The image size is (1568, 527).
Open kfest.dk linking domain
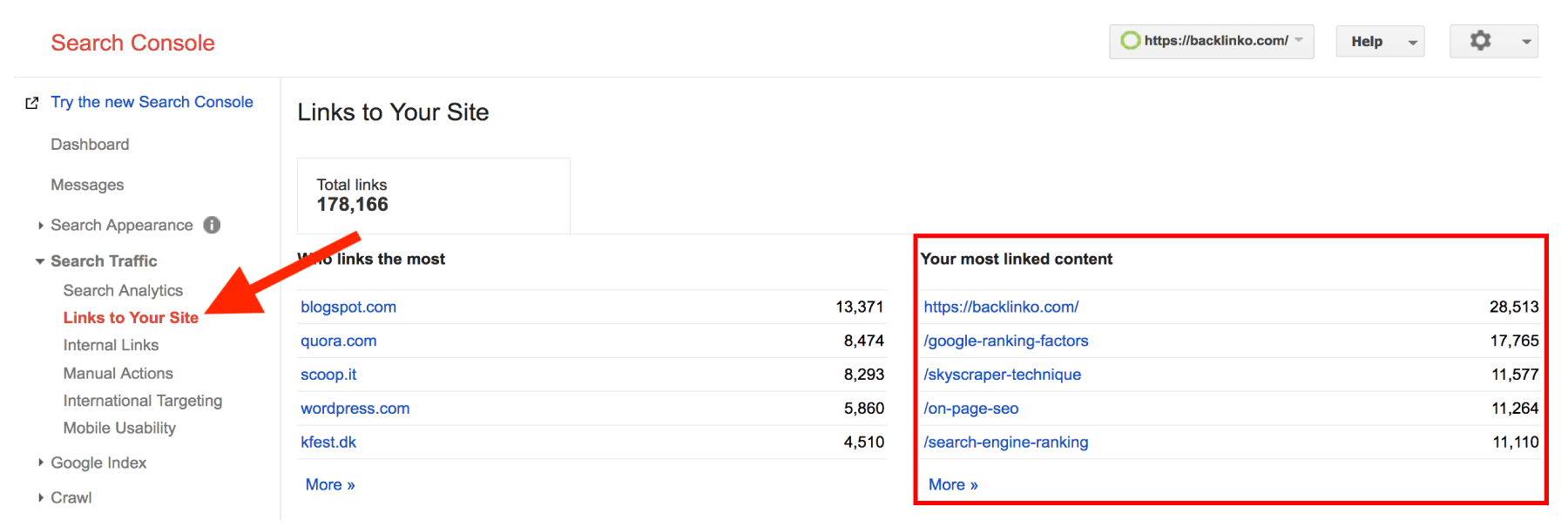[x=328, y=443]
